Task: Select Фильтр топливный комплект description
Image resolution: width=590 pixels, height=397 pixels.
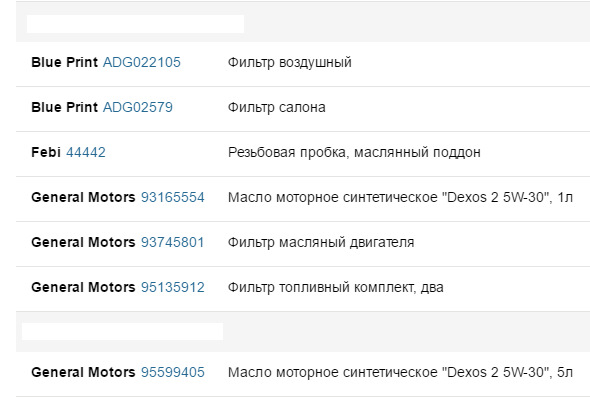Action: (336, 287)
